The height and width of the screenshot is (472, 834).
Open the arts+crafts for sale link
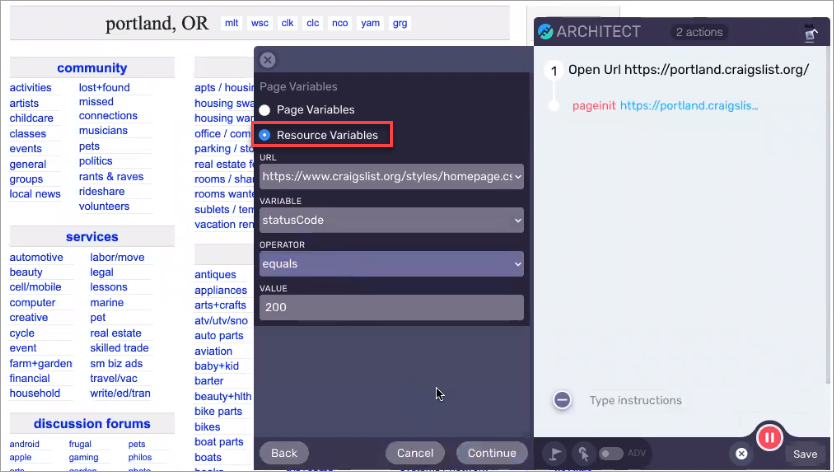coord(220,305)
